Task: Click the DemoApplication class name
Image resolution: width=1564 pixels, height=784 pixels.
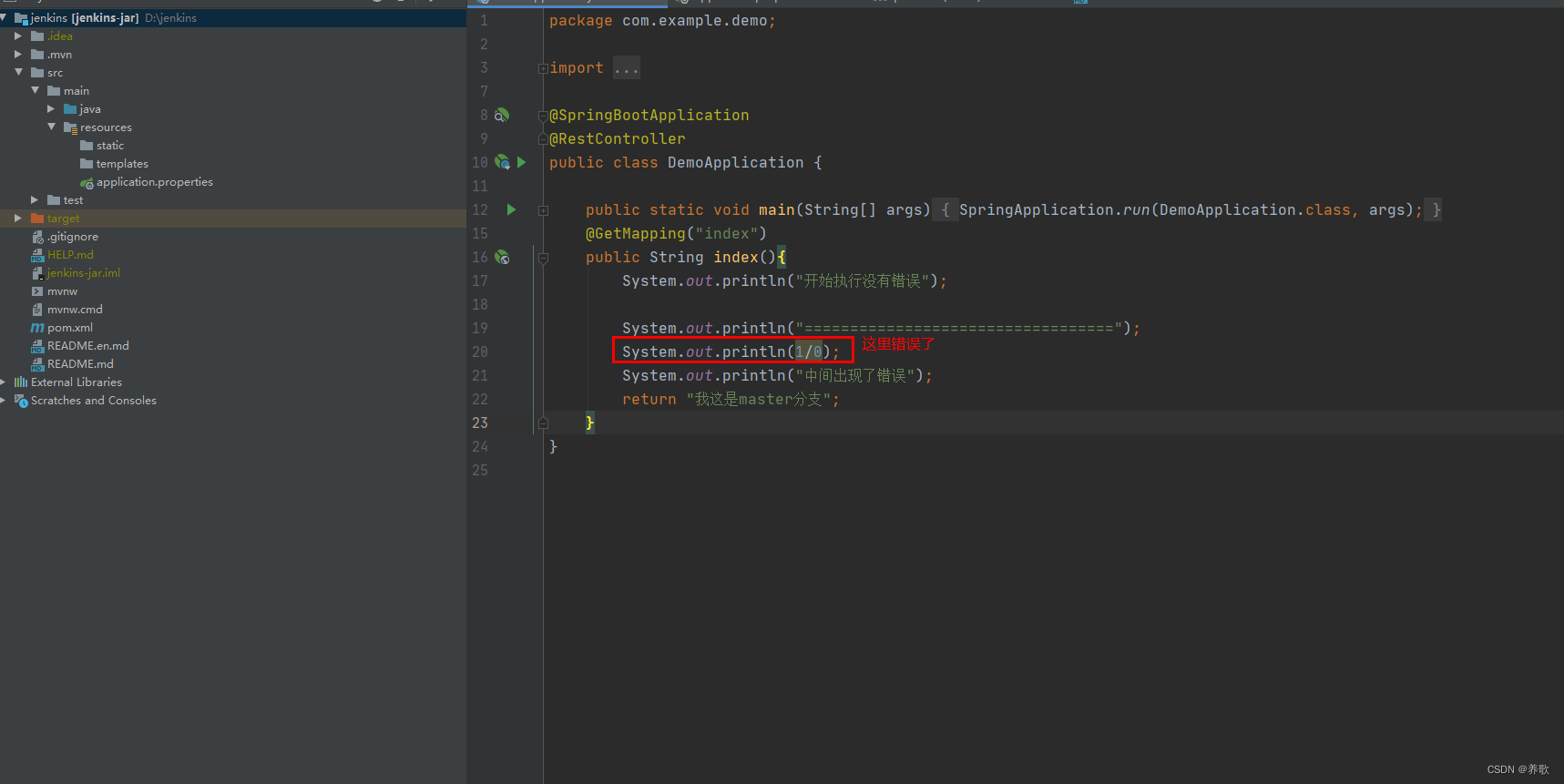Action: point(736,163)
